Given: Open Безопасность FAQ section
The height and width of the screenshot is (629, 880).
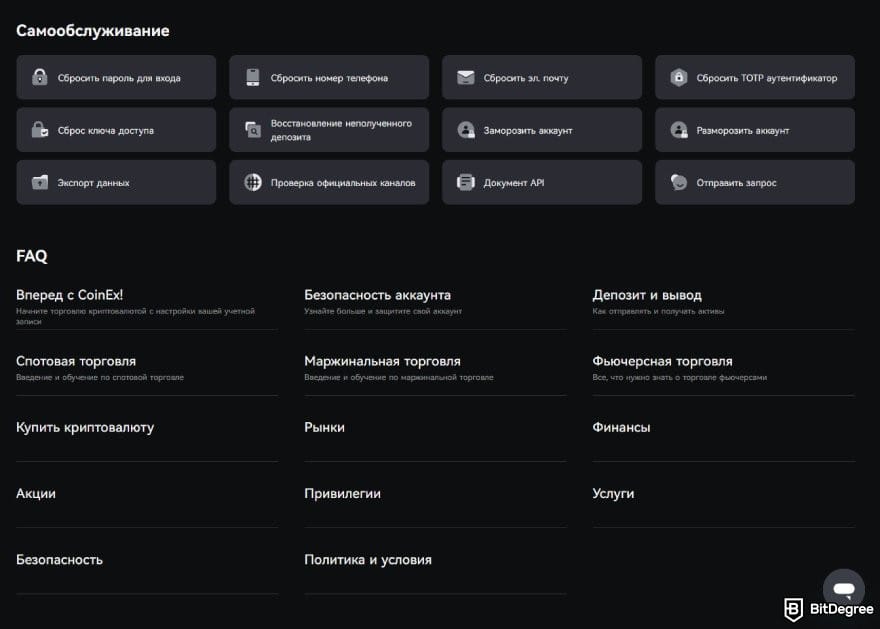Looking at the screenshot, I should tap(59, 559).
